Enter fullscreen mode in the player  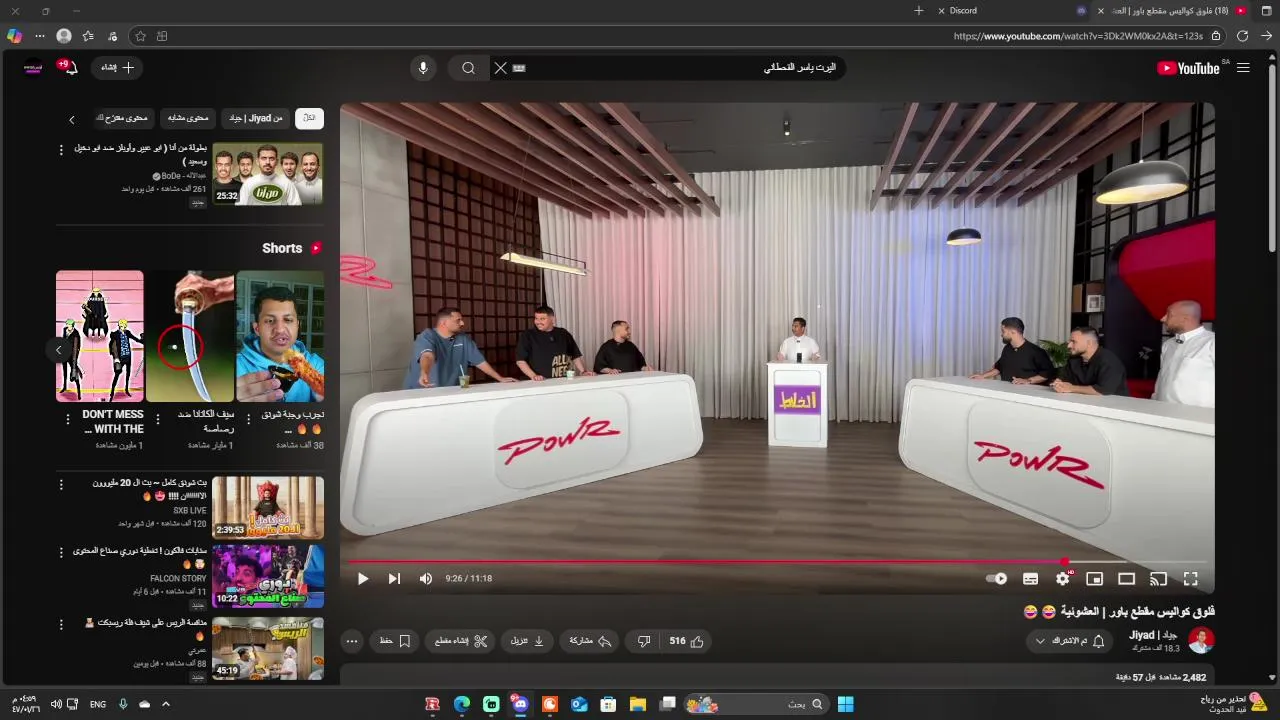click(1190, 578)
